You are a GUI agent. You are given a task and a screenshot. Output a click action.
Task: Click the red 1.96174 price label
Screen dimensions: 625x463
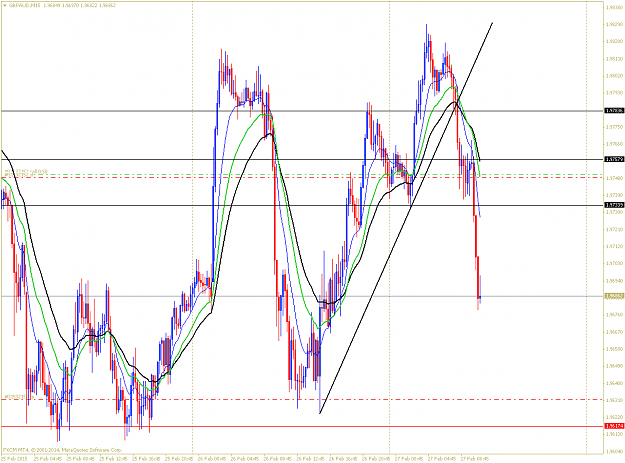coord(614,426)
